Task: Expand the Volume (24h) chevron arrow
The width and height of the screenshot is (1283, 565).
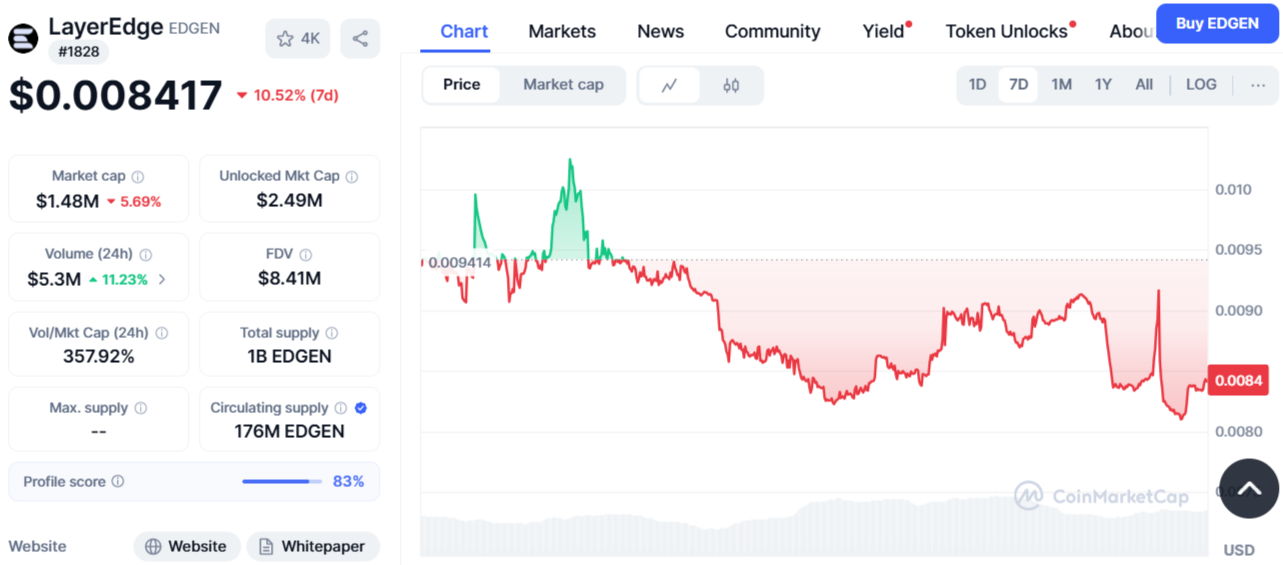Action: coord(163,280)
